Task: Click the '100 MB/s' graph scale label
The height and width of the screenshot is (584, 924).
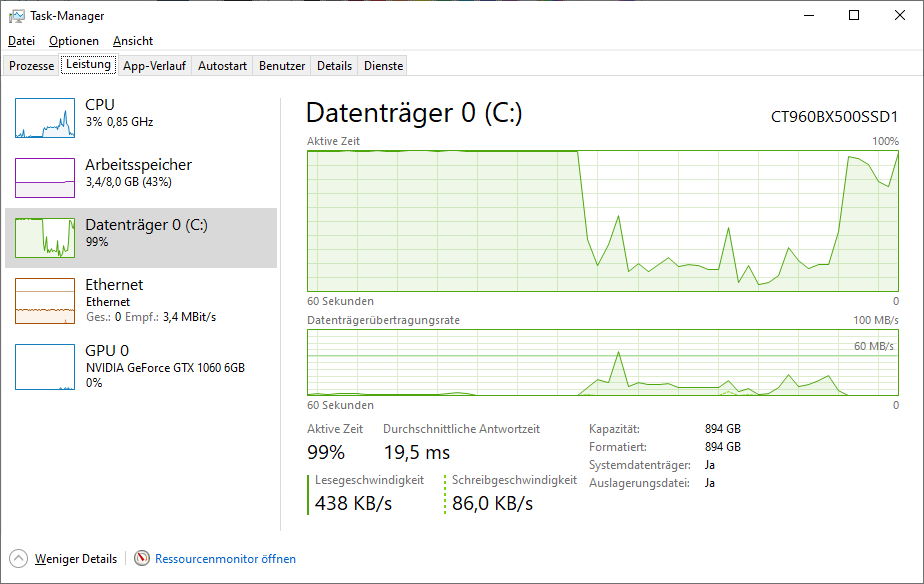Action: point(876,320)
